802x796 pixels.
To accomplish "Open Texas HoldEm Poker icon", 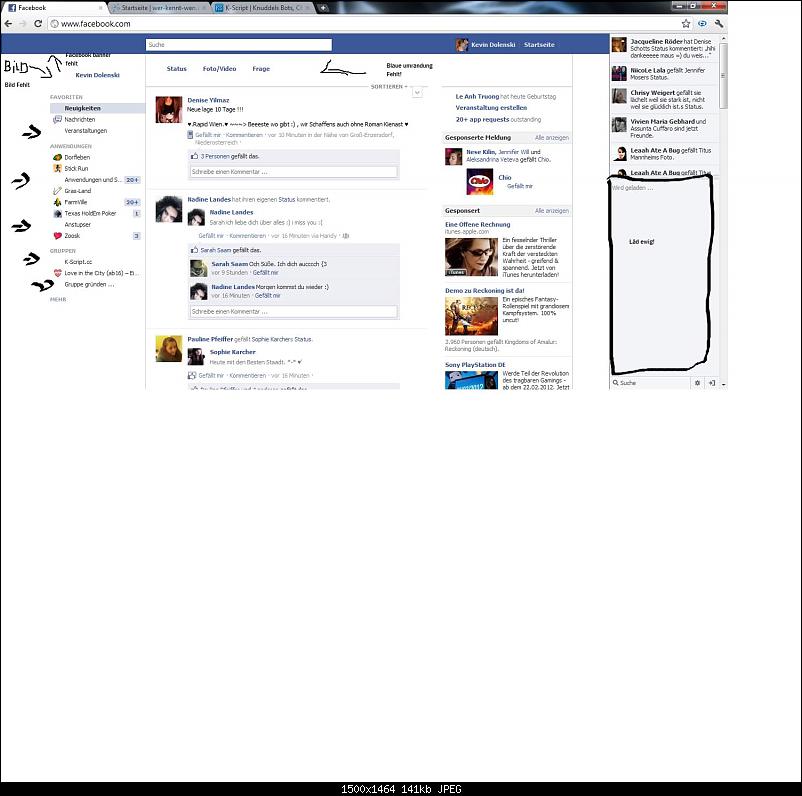I will pyautogui.click(x=57, y=213).
